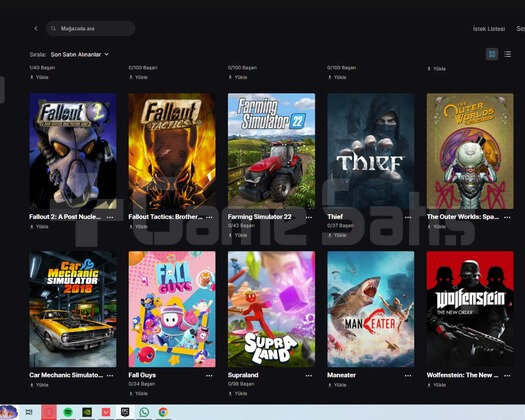Switch library to grid view
525x420 pixels.
click(492, 54)
